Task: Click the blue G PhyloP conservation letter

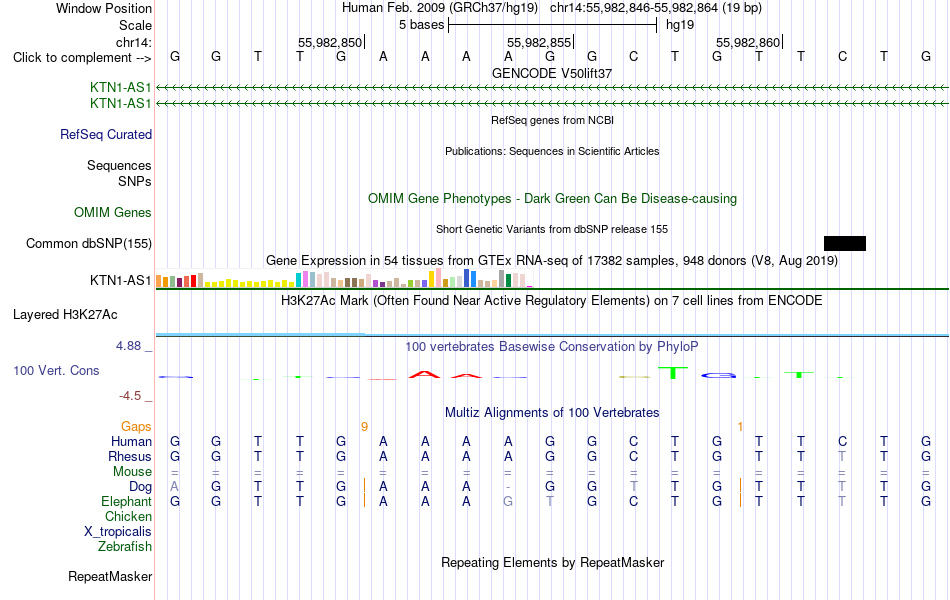Action: (718, 376)
